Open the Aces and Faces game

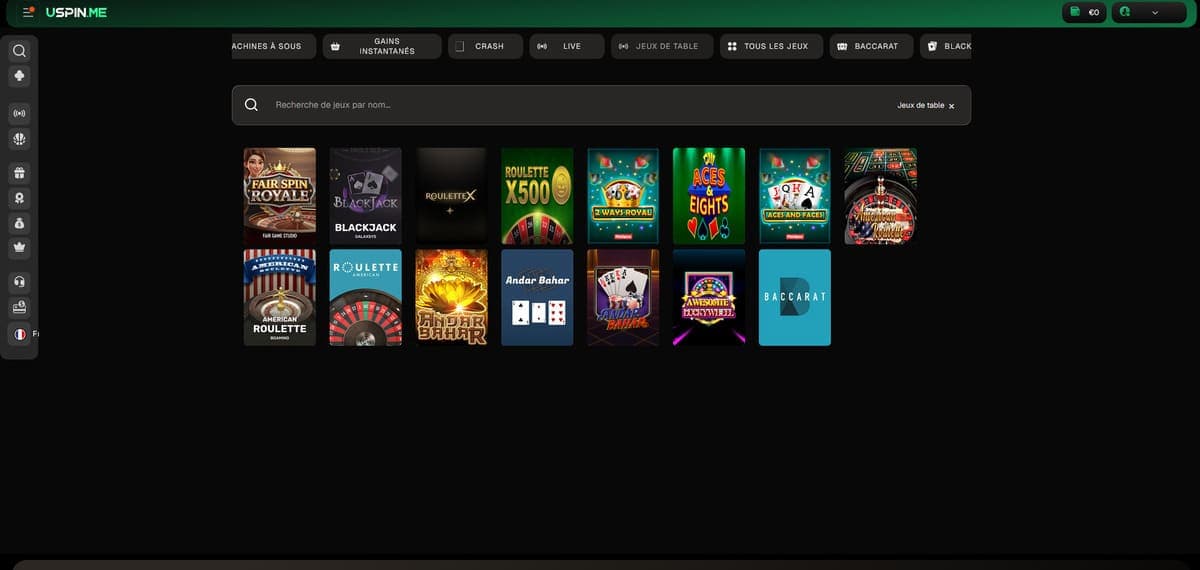795,196
